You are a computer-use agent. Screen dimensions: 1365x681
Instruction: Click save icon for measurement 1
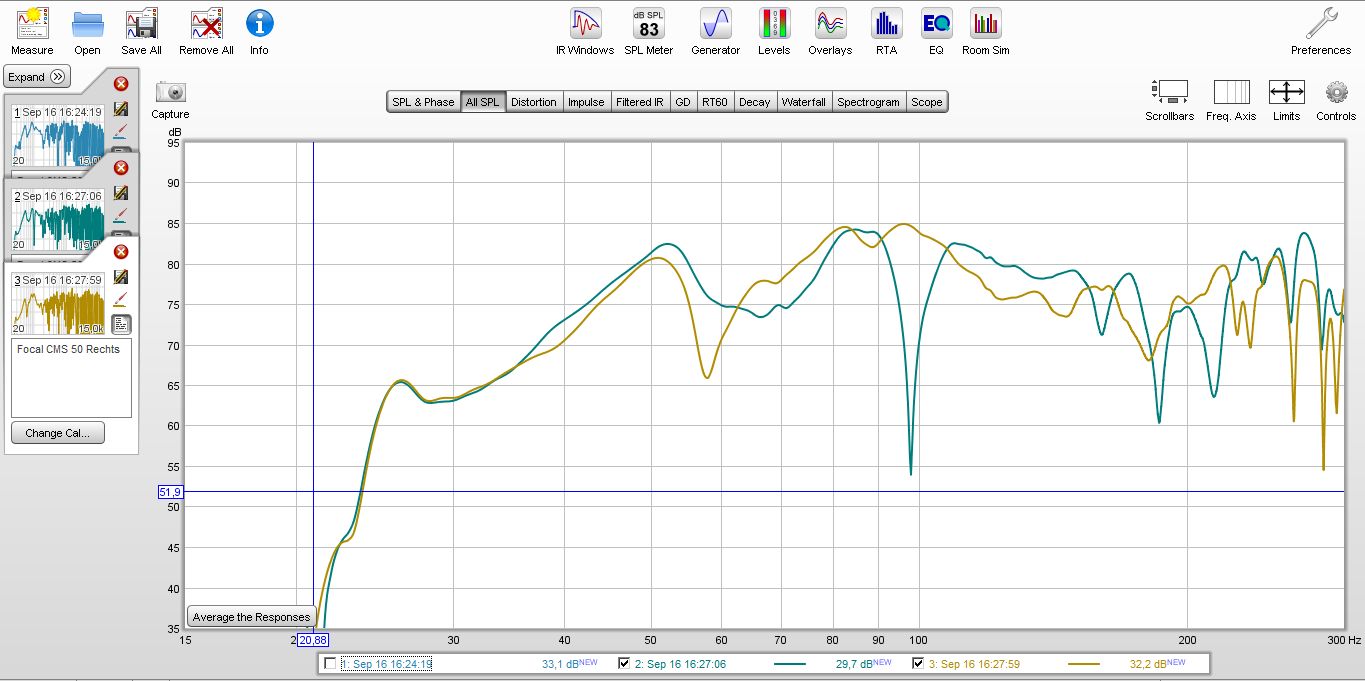tap(121, 109)
